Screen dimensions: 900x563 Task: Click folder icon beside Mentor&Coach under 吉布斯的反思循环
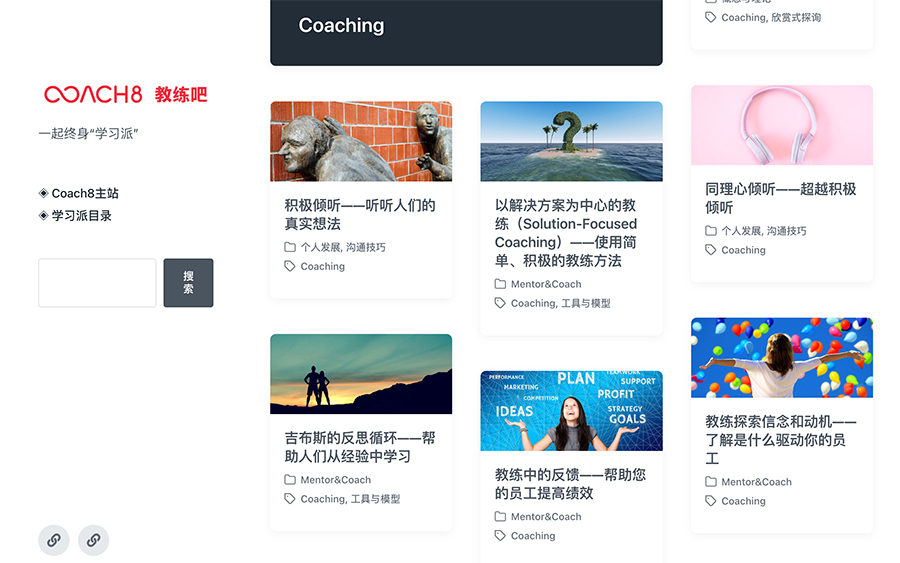click(x=290, y=480)
